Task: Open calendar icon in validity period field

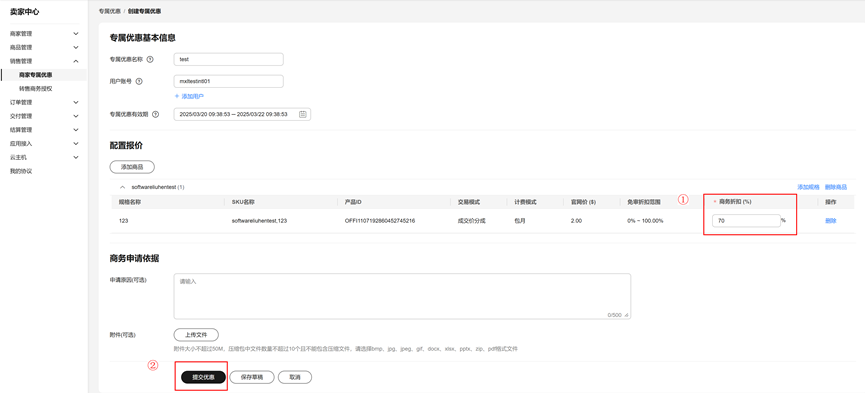Action: point(302,114)
